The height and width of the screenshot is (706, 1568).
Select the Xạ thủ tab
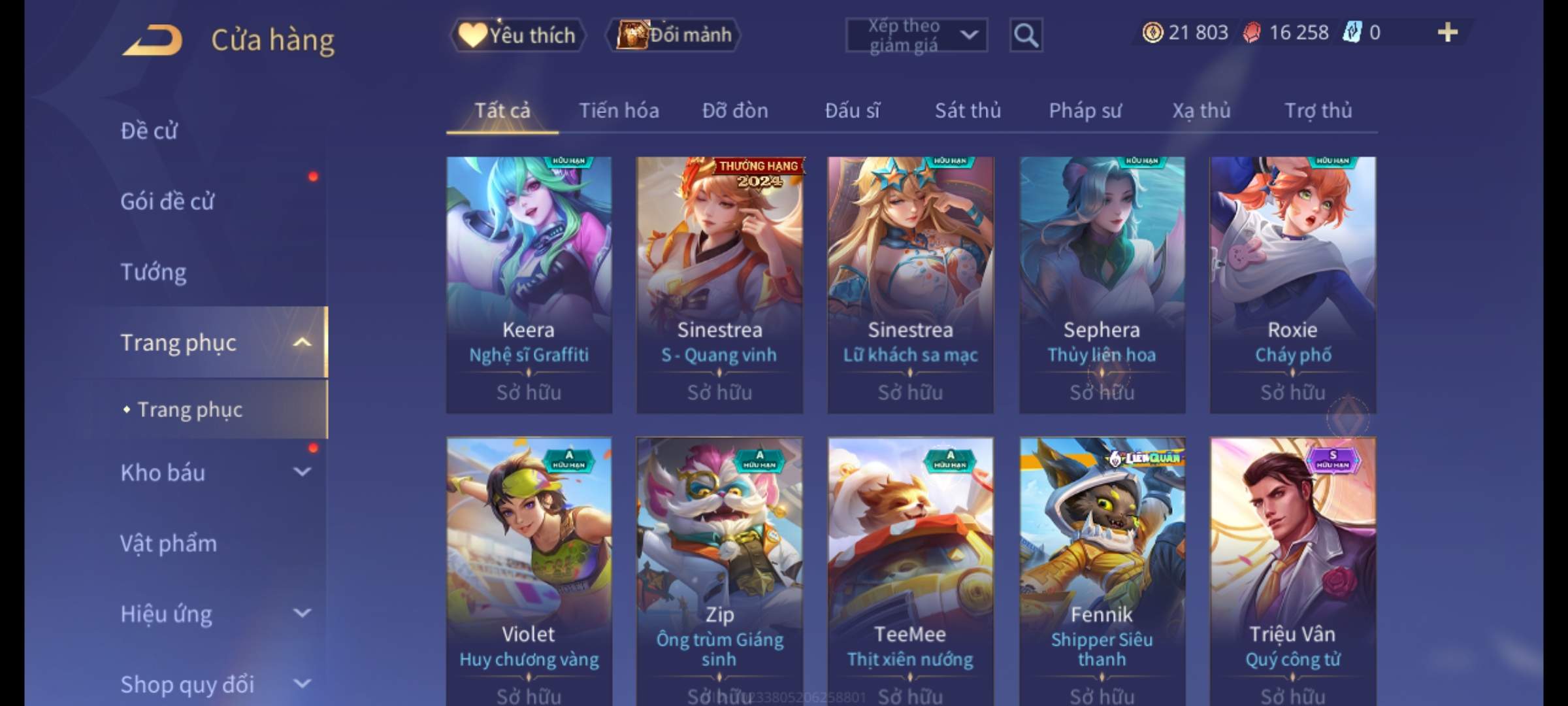[x=1201, y=110]
